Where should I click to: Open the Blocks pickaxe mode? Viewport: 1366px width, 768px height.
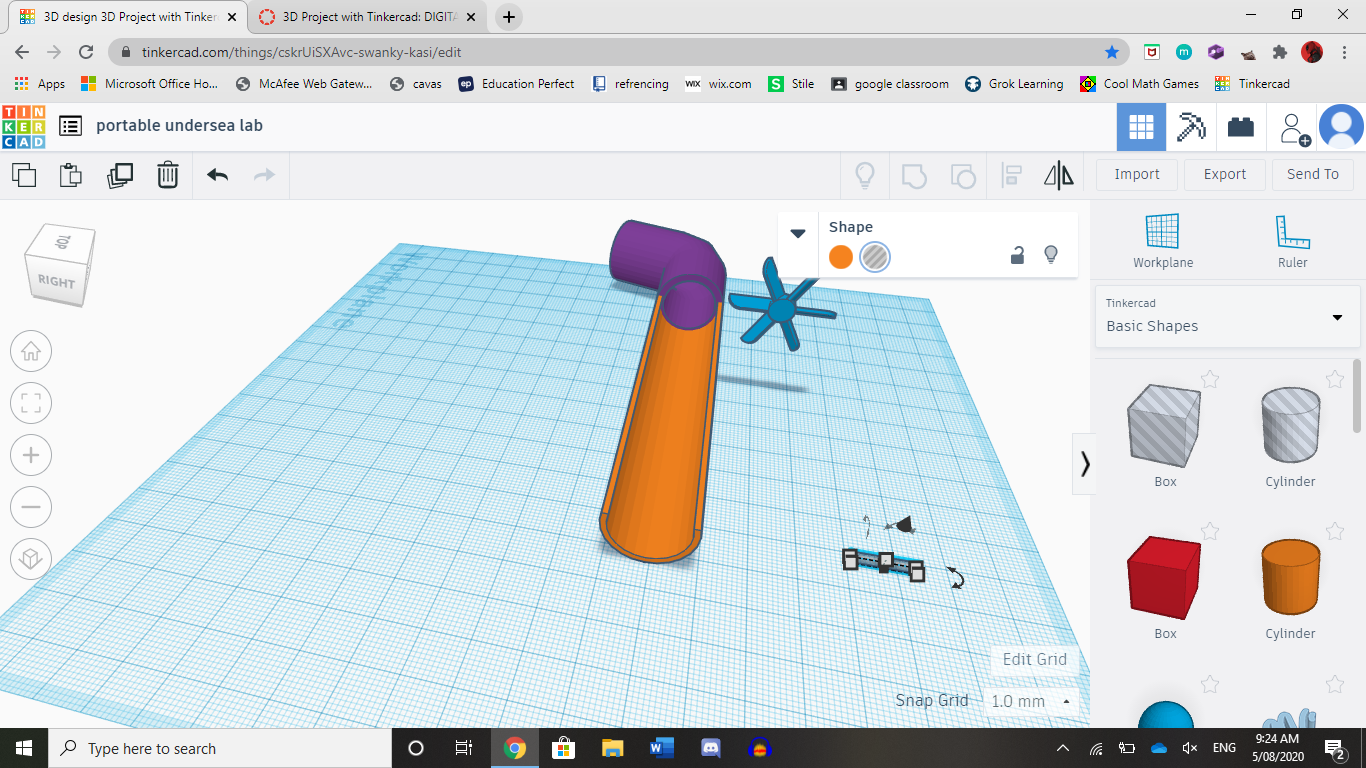pyautogui.click(x=1191, y=127)
